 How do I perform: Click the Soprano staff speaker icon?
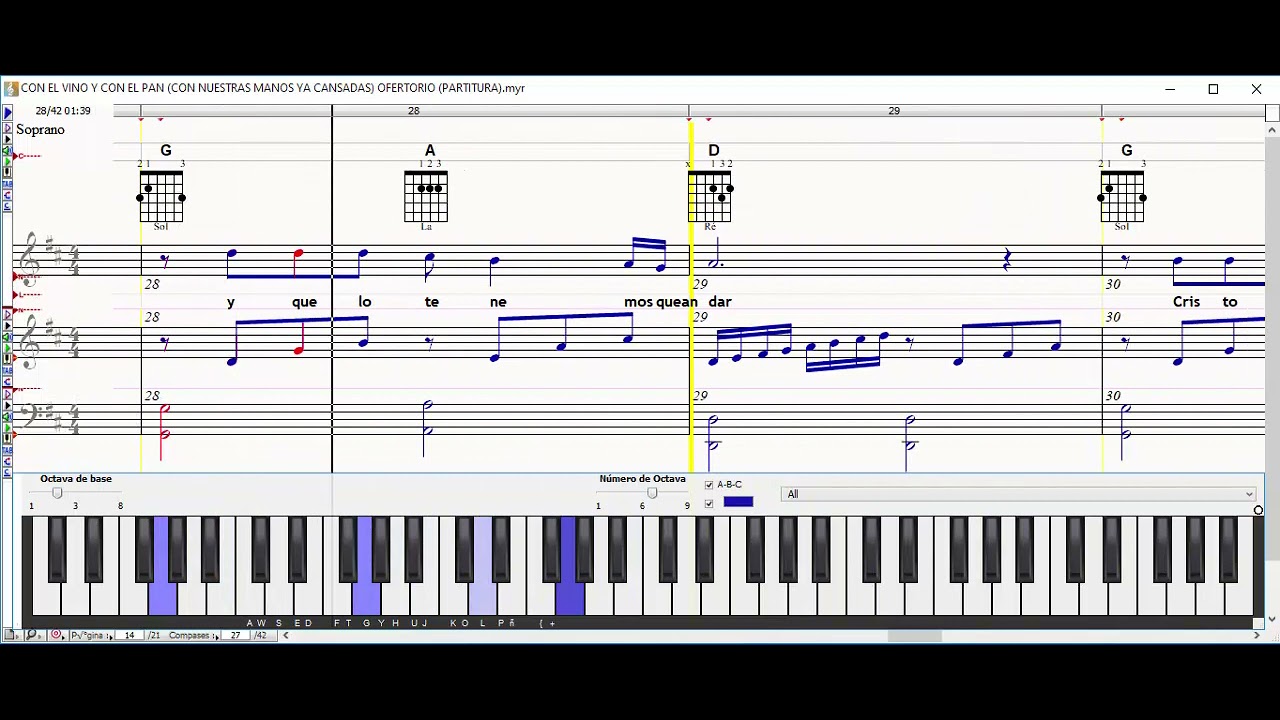coord(8,150)
